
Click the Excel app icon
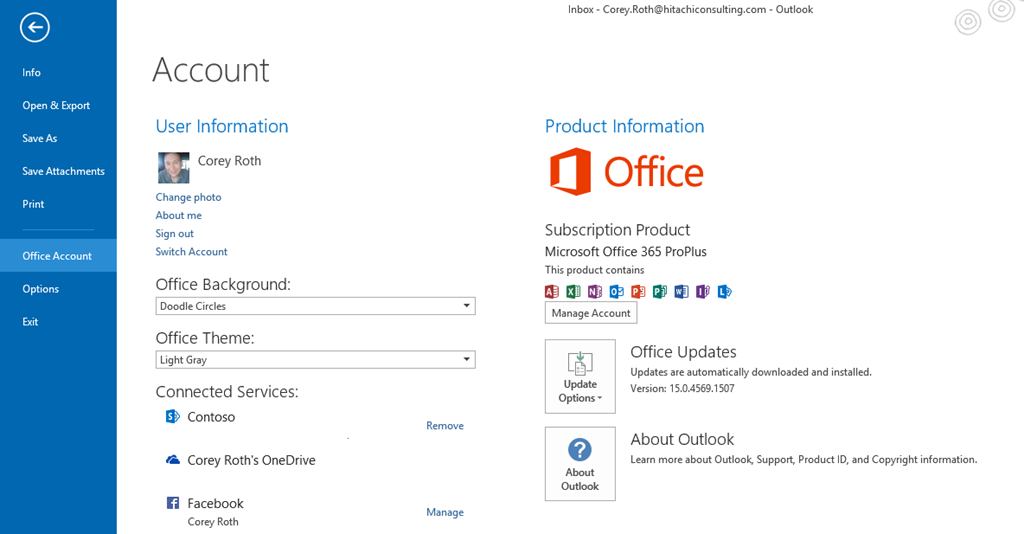[x=573, y=292]
